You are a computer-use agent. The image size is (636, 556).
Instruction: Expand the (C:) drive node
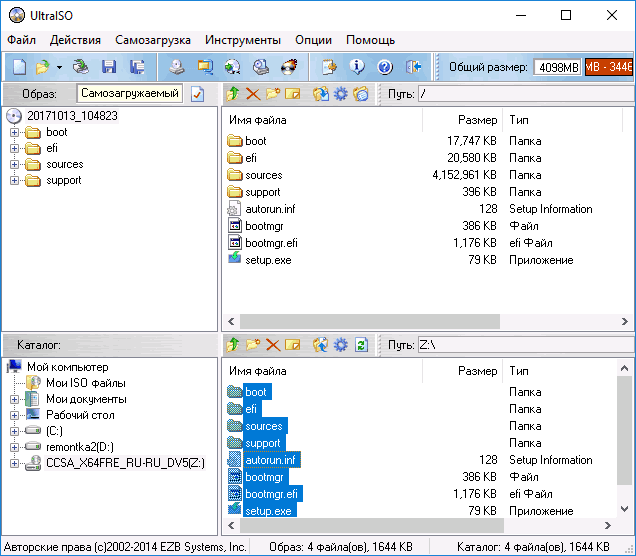(x=14, y=431)
